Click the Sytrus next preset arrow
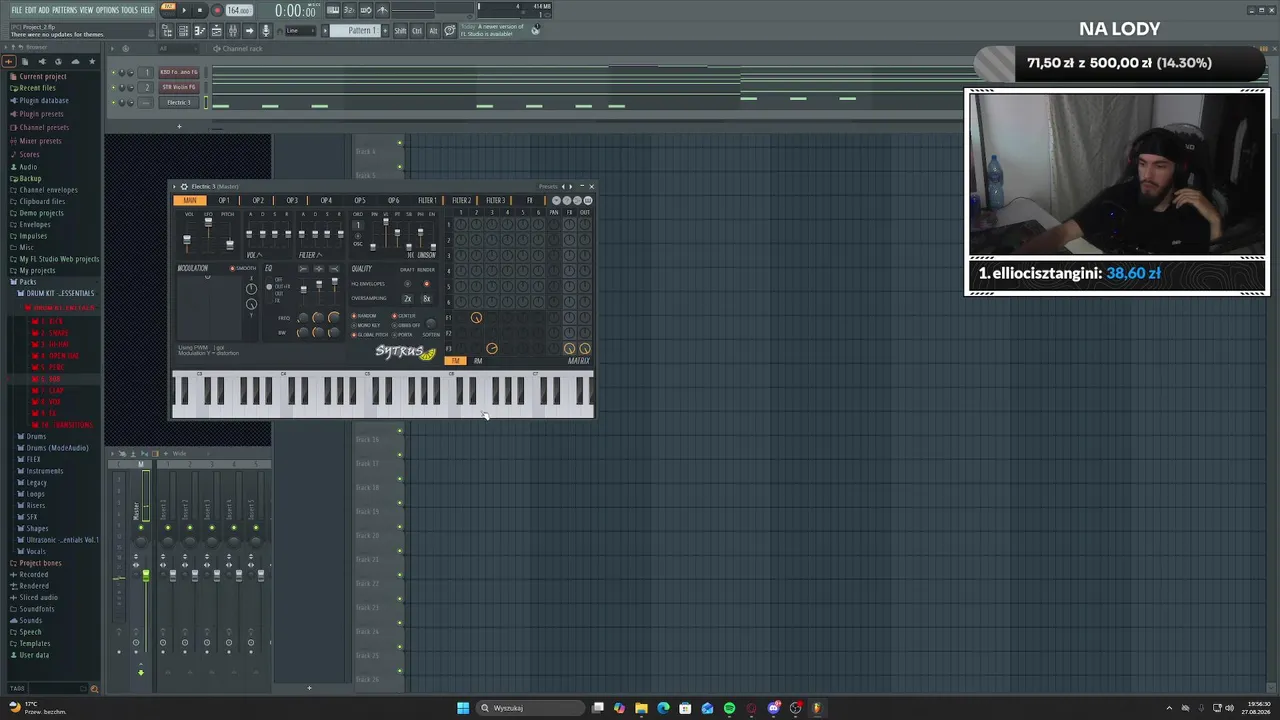 coord(570,187)
